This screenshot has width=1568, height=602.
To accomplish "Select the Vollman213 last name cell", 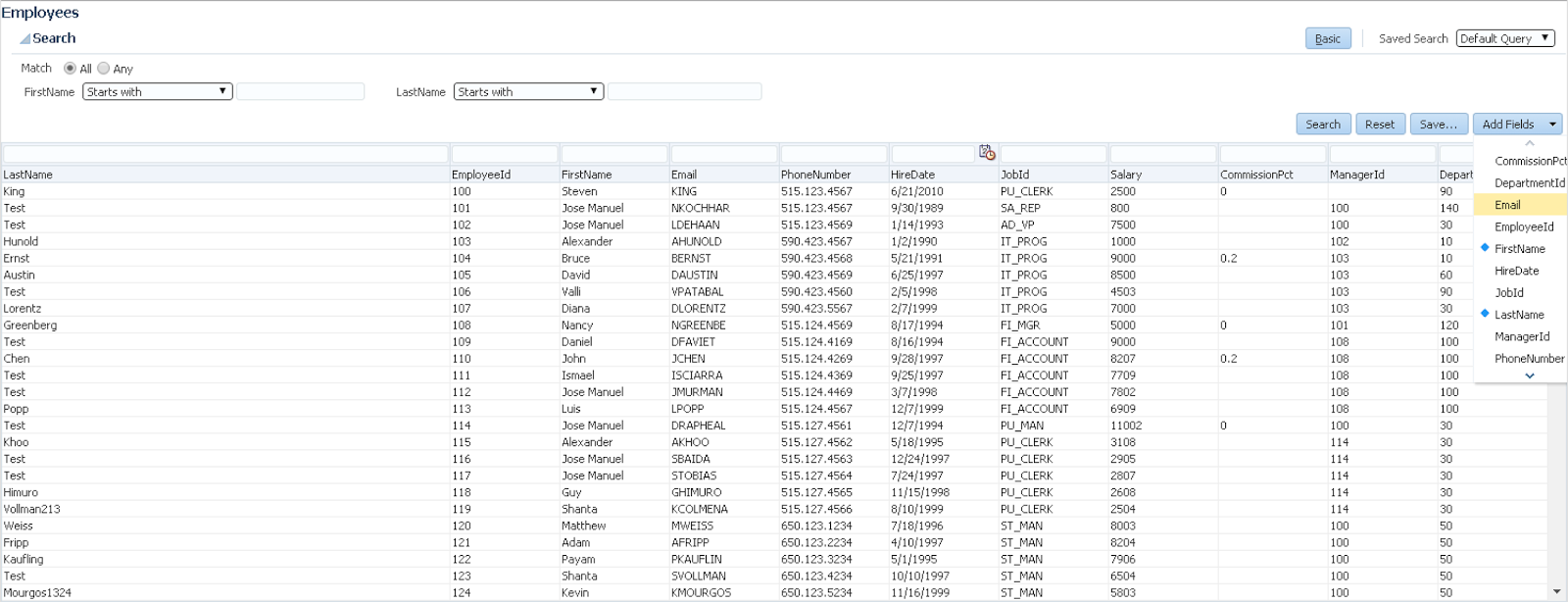I will 225,509.
